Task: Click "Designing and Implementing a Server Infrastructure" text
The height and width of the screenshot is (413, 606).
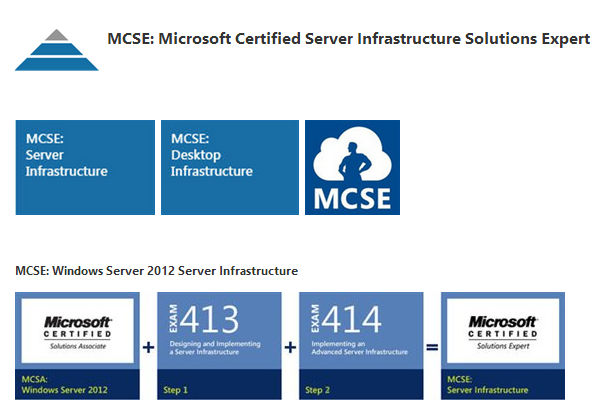Action: (215, 348)
